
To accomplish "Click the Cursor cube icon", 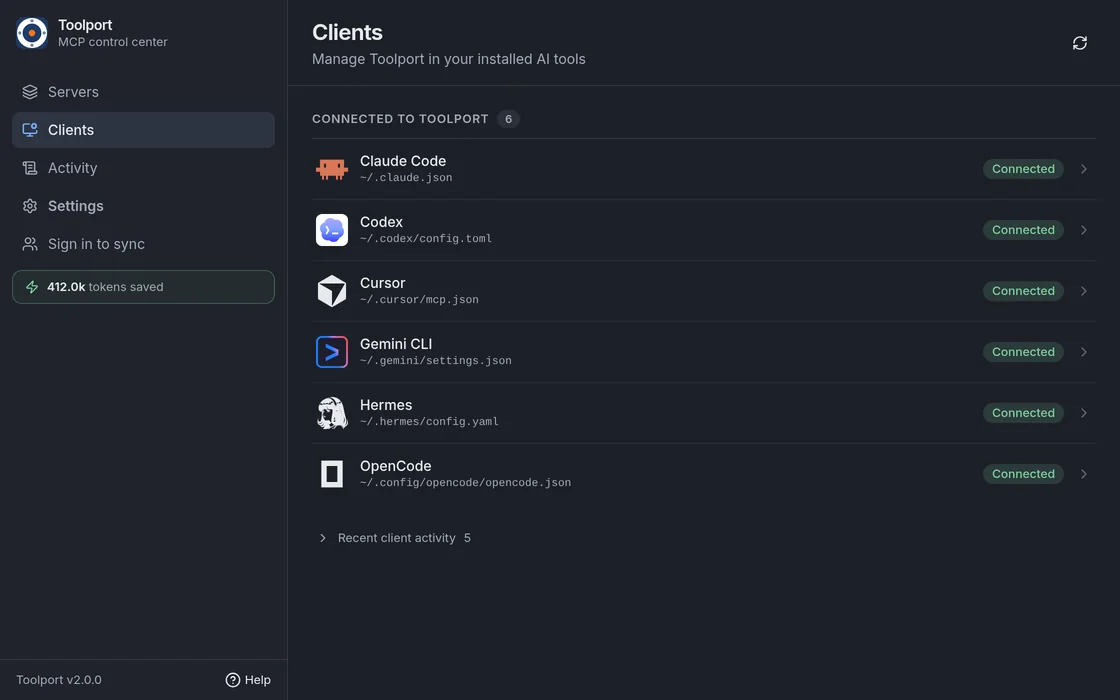I will (332, 291).
